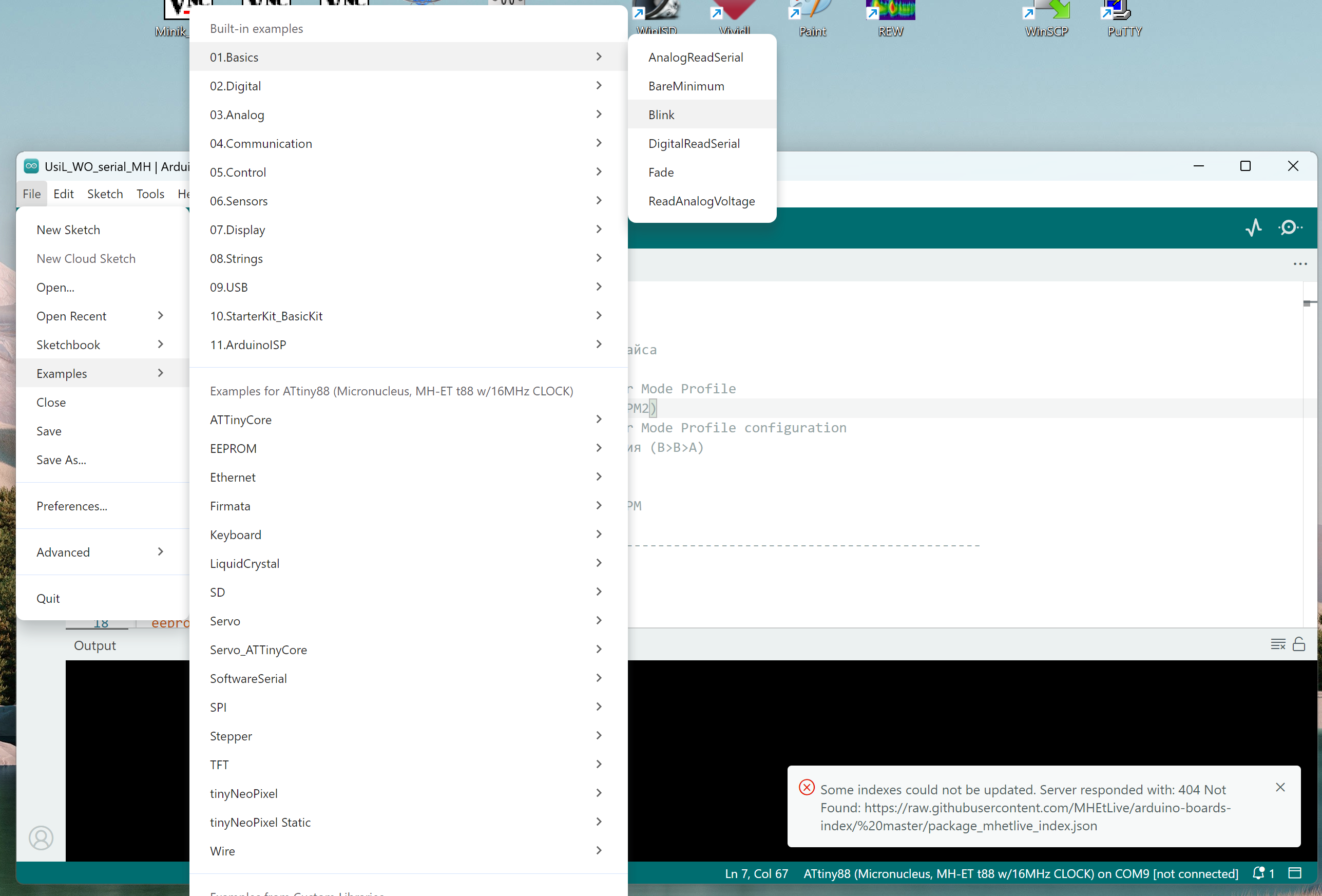This screenshot has width=1322, height=896.
Task: Expand the 06.Sensors examples submenu
Action: click(409, 201)
